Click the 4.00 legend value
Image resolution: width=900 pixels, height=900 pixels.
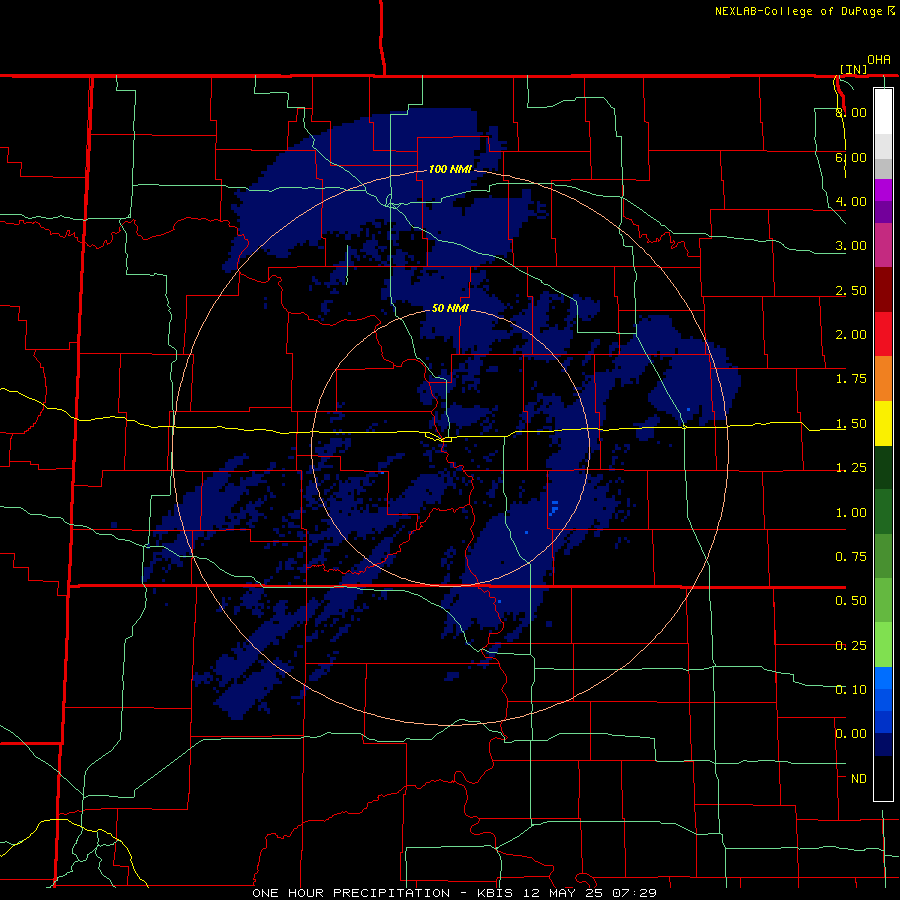(851, 201)
